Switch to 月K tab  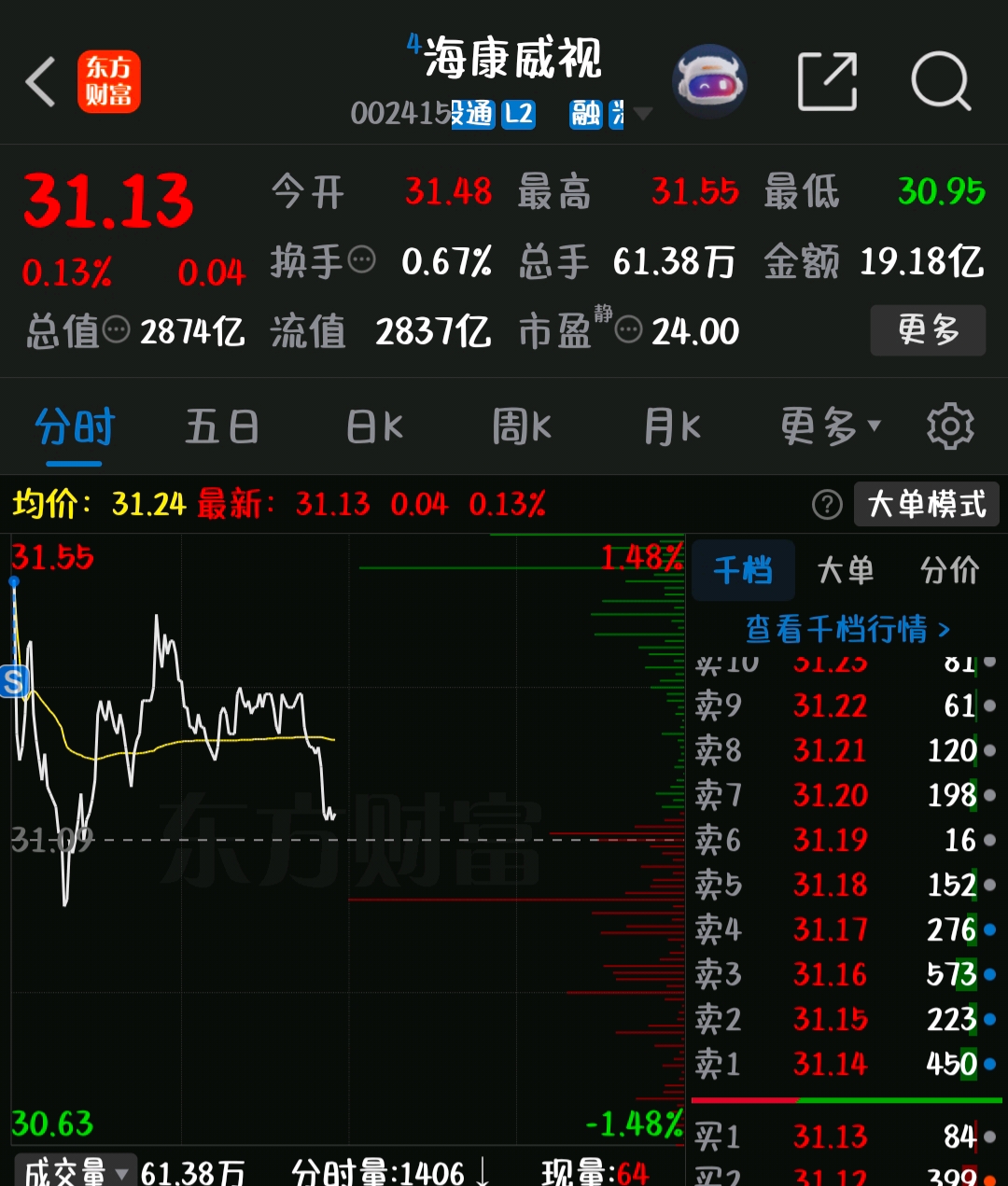coord(672,426)
